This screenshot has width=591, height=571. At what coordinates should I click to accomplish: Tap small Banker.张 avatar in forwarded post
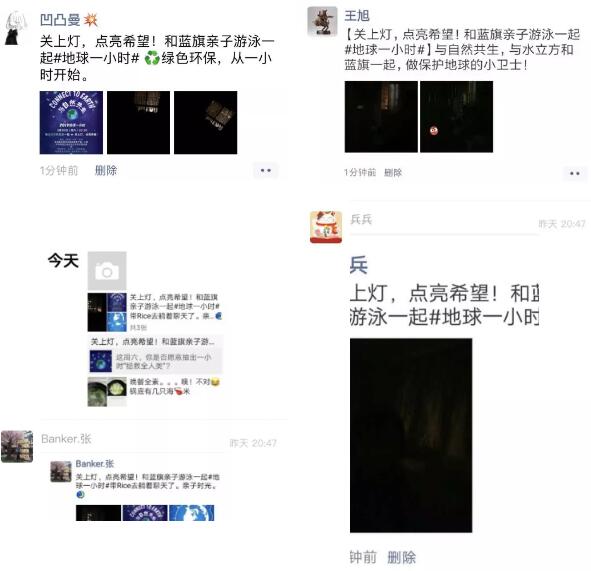61,471
